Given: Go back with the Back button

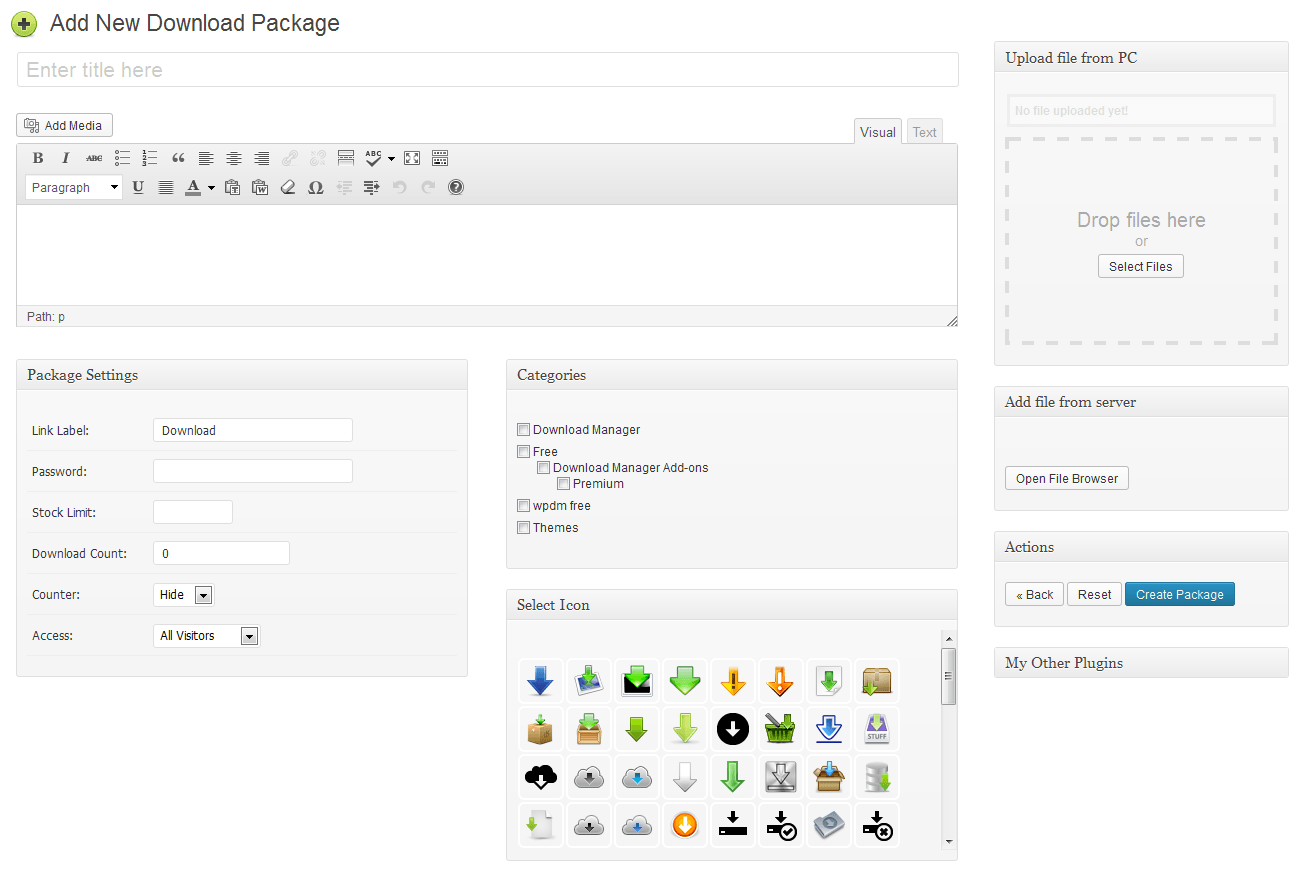Looking at the screenshot, I should [1034, 594].
